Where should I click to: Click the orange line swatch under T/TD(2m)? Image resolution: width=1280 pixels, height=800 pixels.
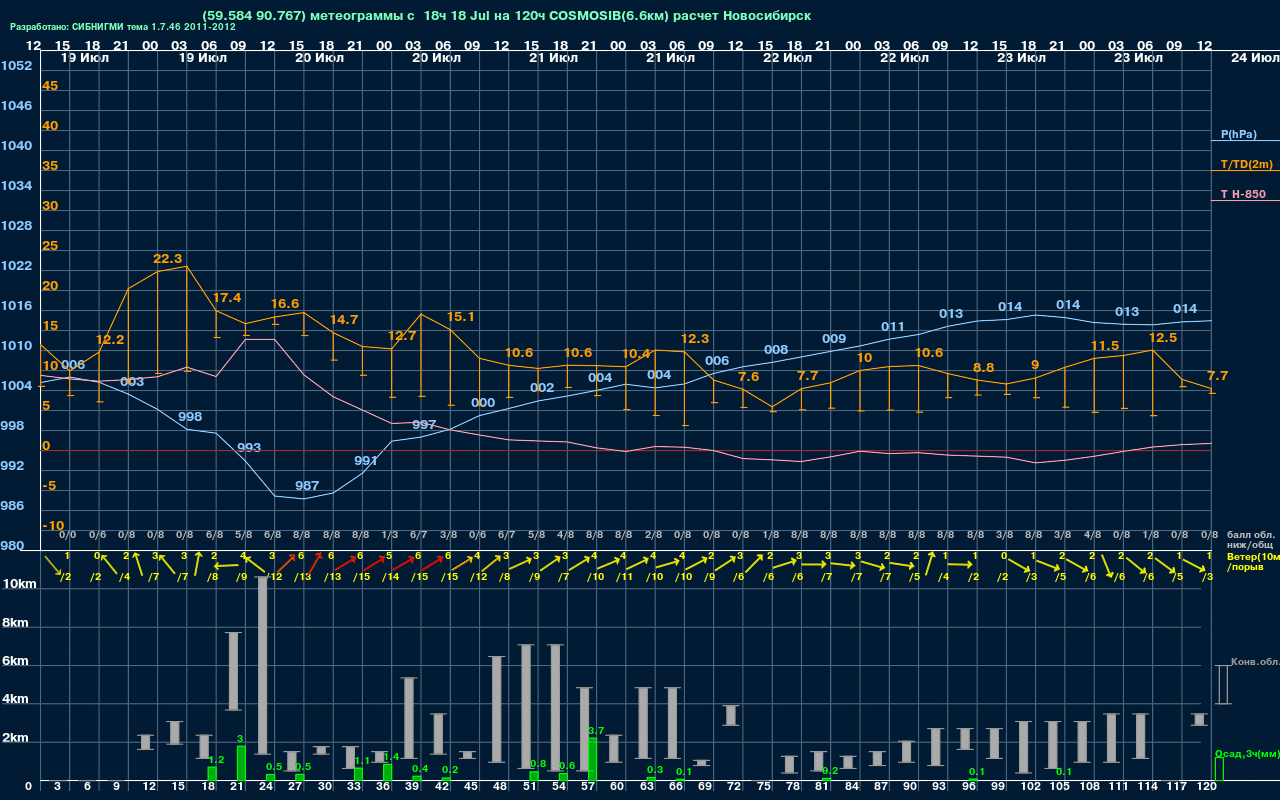[x=1245, y=171]
